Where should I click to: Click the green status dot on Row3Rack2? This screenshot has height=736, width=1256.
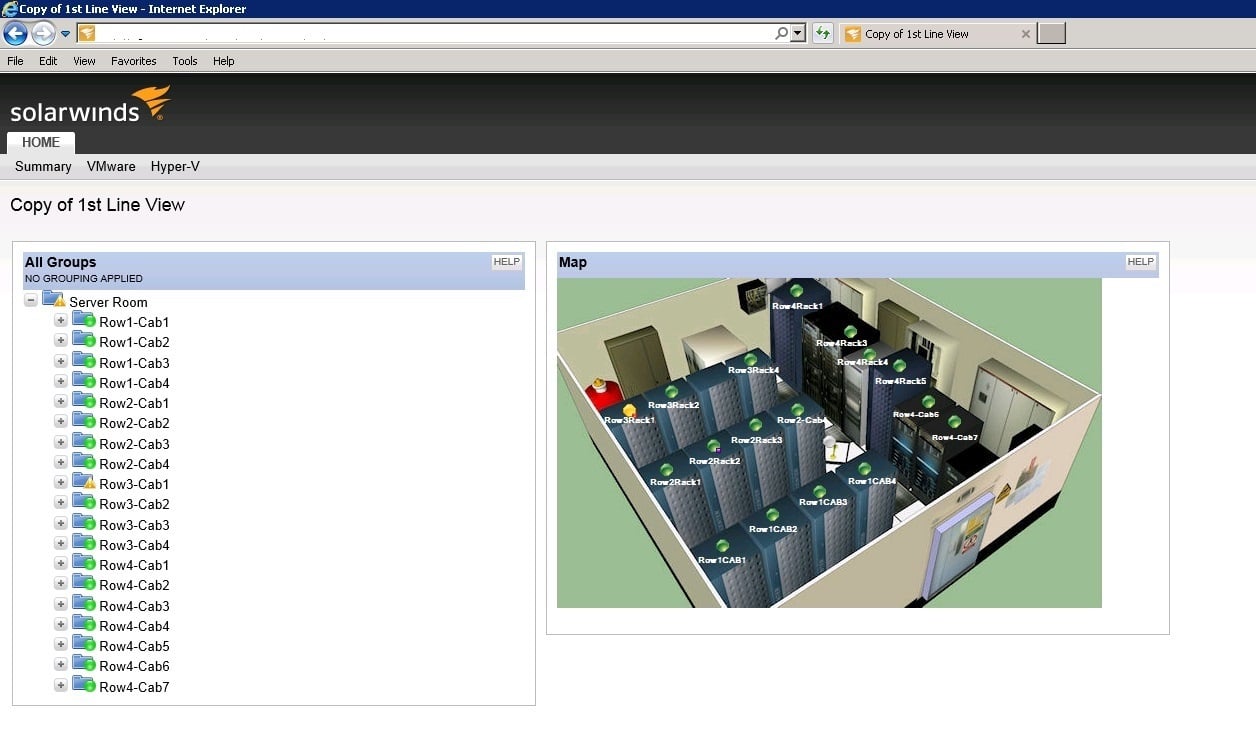[x=671, y=392]
